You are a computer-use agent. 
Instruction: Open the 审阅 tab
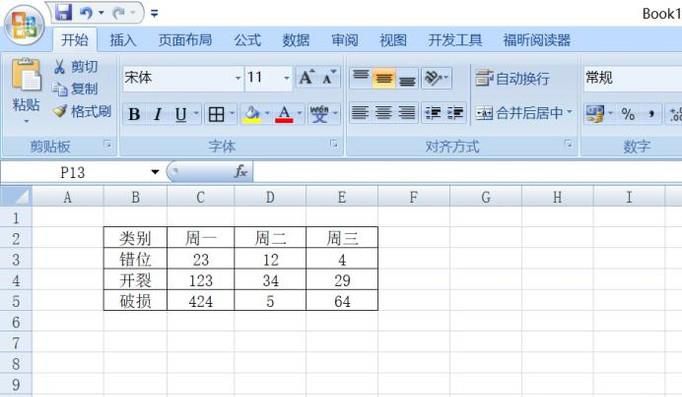tap(344, 40)
